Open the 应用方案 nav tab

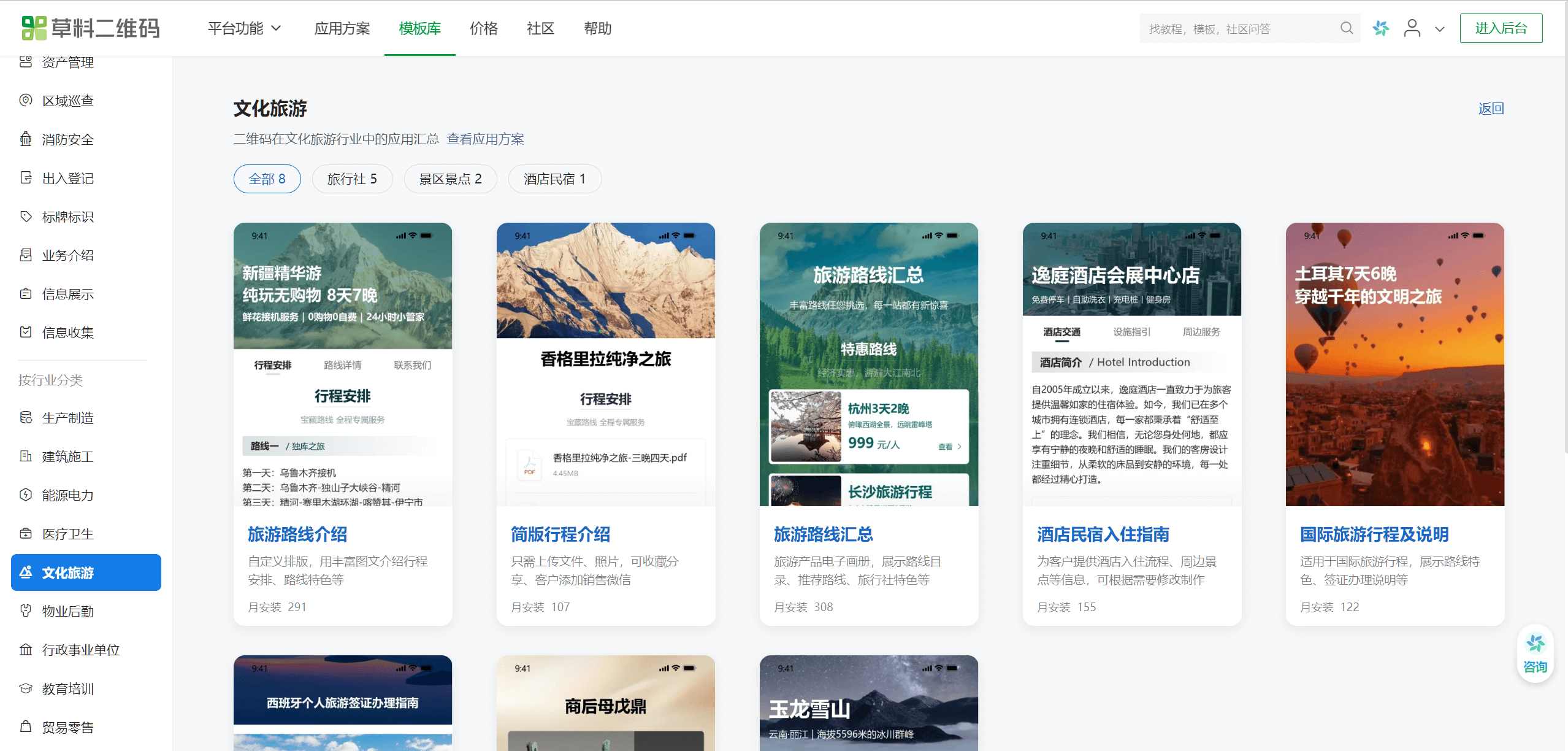coord(342,29)
